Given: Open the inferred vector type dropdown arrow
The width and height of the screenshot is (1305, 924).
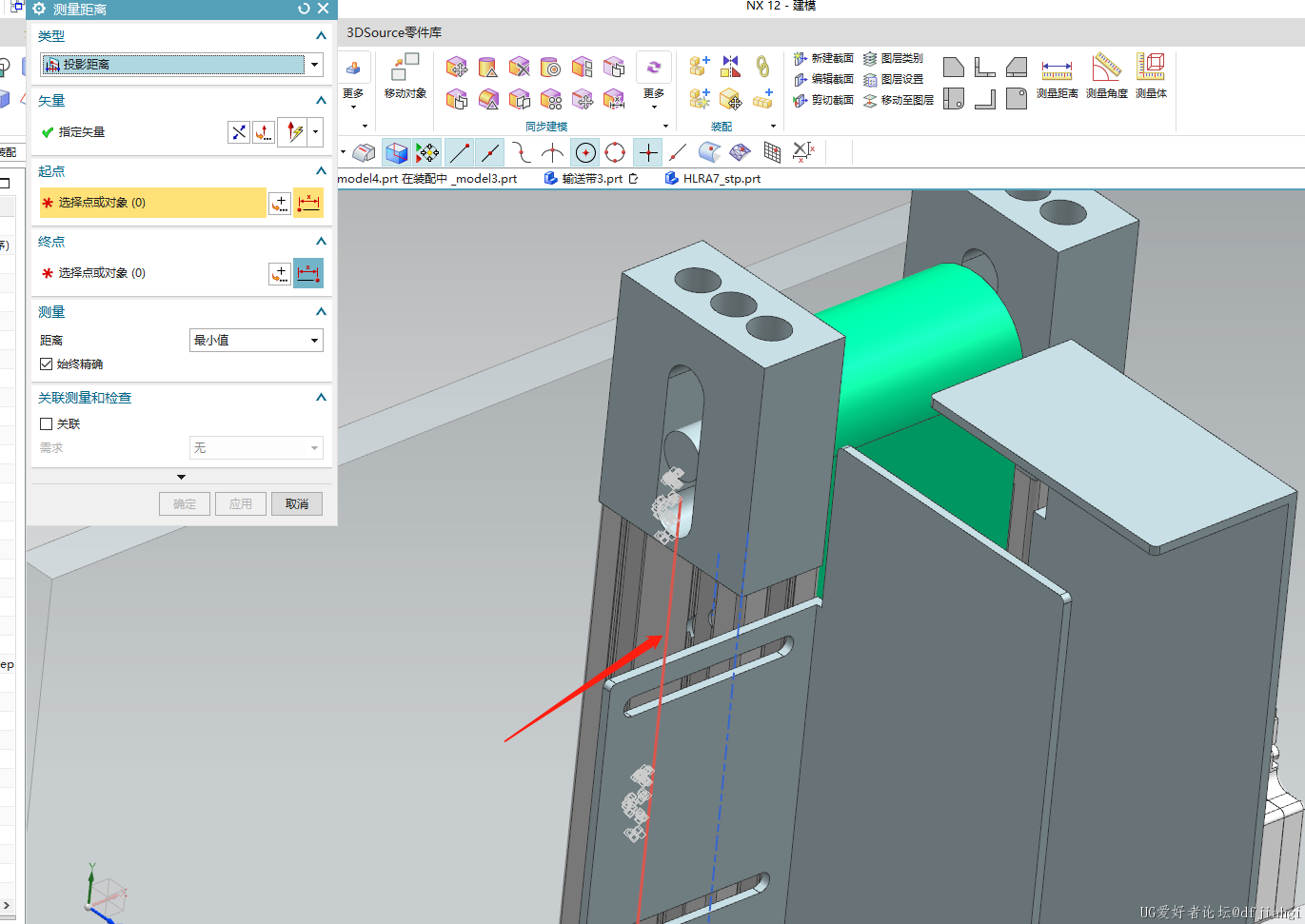Looking at the screenshot, I should [x=315, y=132].
